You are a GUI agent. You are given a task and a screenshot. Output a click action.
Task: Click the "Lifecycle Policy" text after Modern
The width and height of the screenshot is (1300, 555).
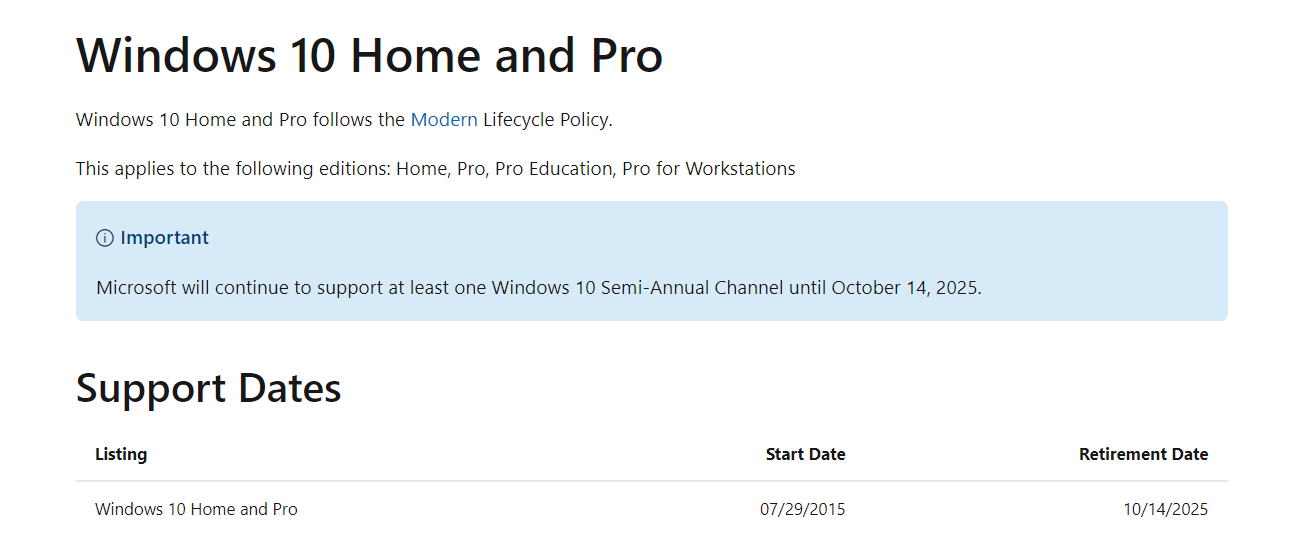pos(547,120)
